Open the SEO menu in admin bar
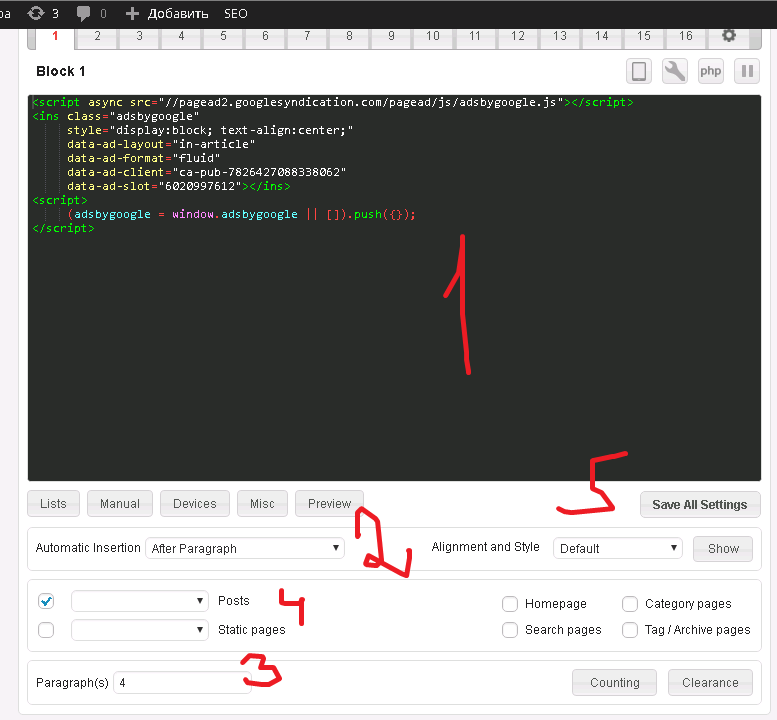Image resolution: width=777 pixels, height=720 pixels. coord(236,14)
